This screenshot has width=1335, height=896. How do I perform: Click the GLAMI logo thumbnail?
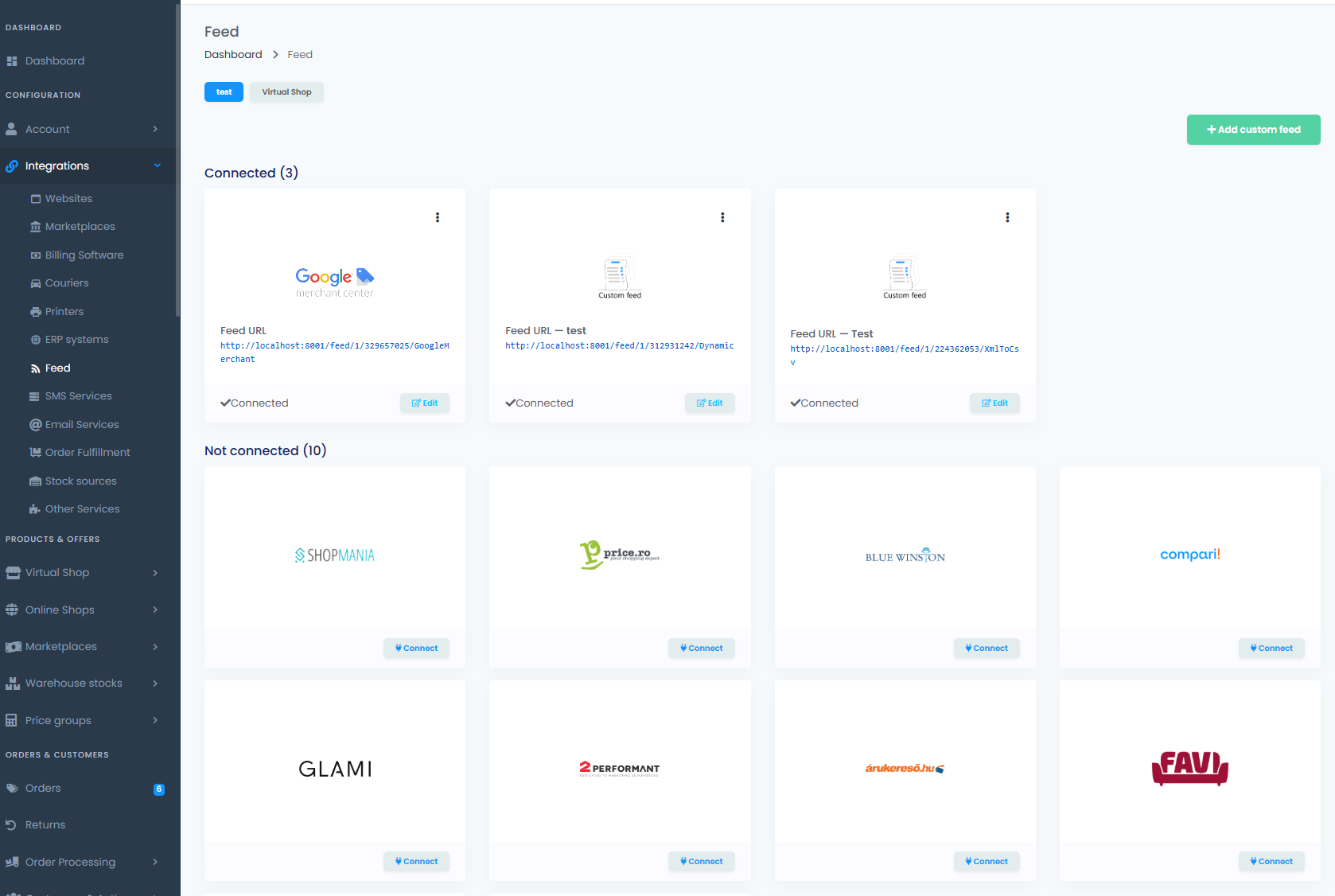tap(335, 769)
